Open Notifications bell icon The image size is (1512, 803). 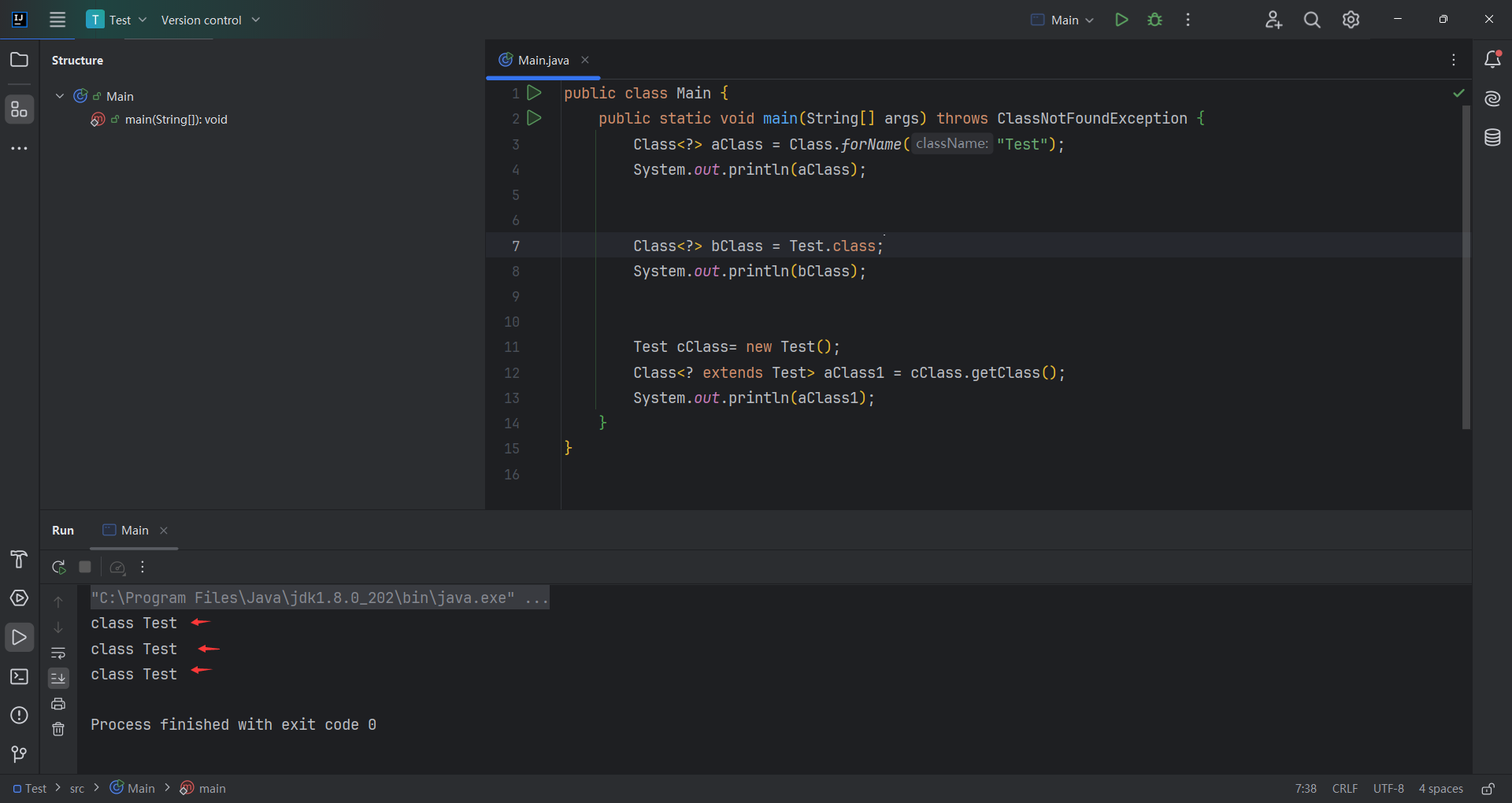click(x=1492, y=59)
